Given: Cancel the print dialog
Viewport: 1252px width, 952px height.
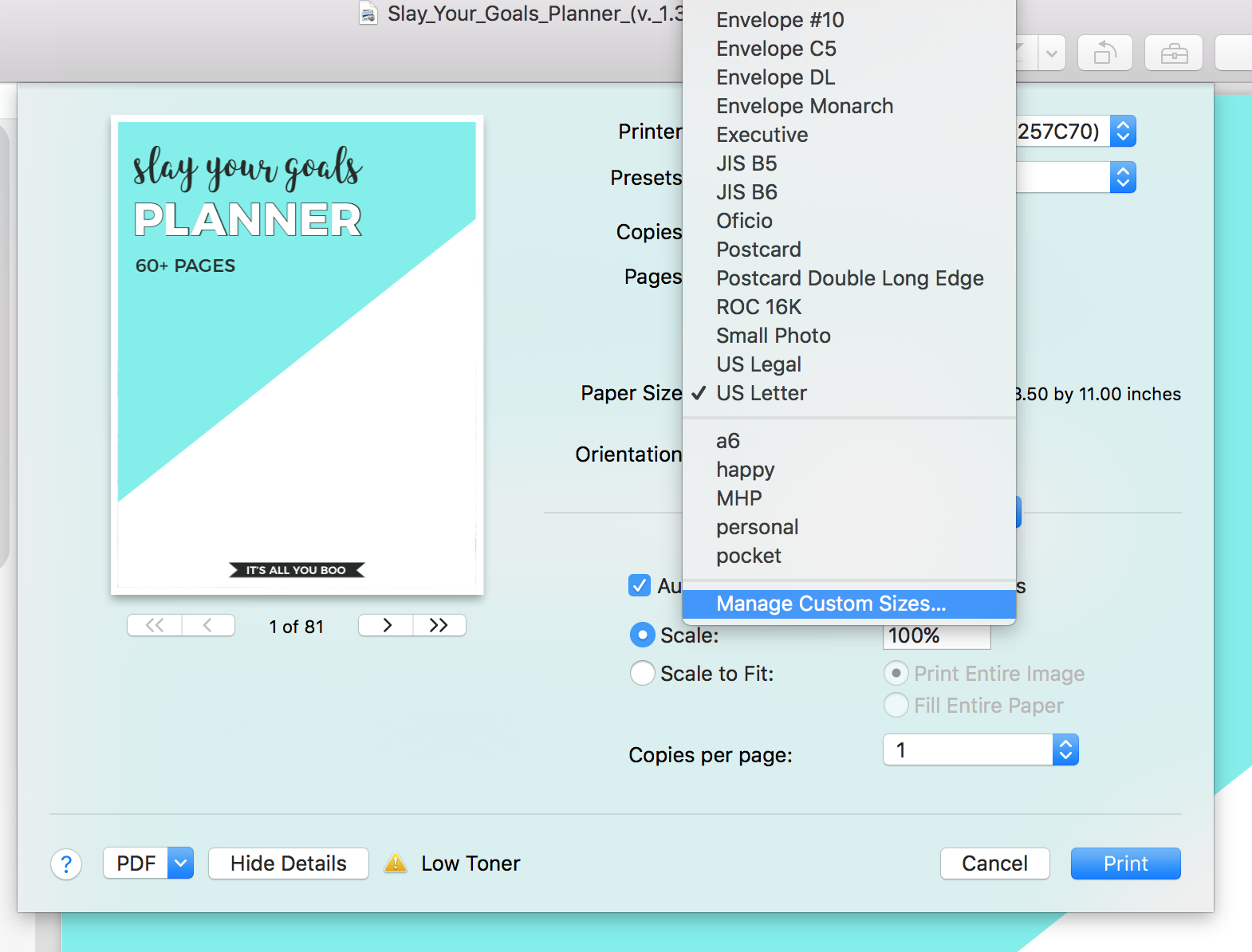Looking at the screenshot, I should [994, 863].
